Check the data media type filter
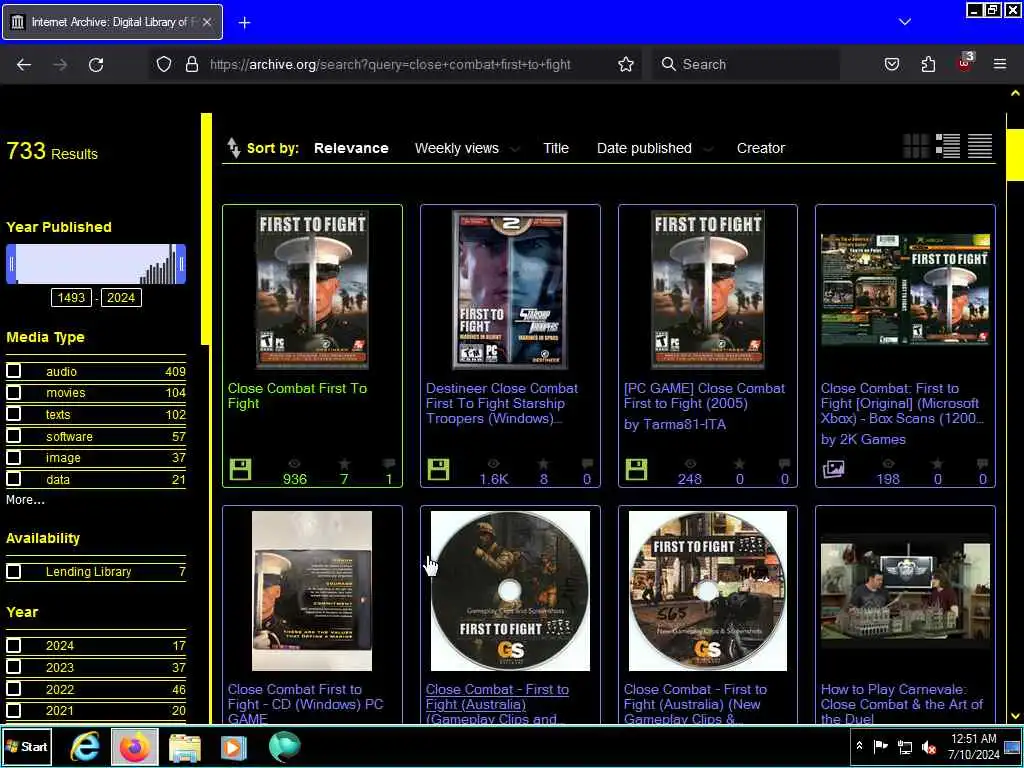This screenshot has width=1024, height=768. pyautogui.click(x=14, y=479)
